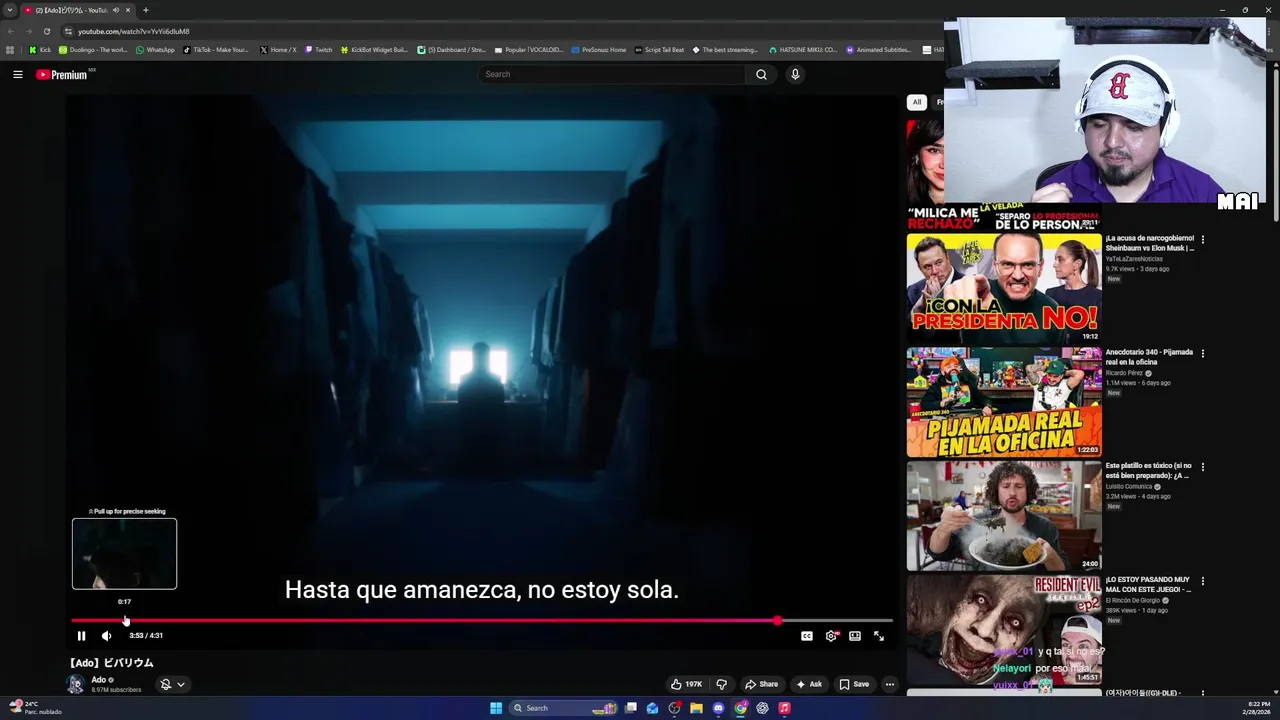Screen dimensions: 1280x720
Task: Open the Home / X bookmark
Action: click(x=278, y=49)
